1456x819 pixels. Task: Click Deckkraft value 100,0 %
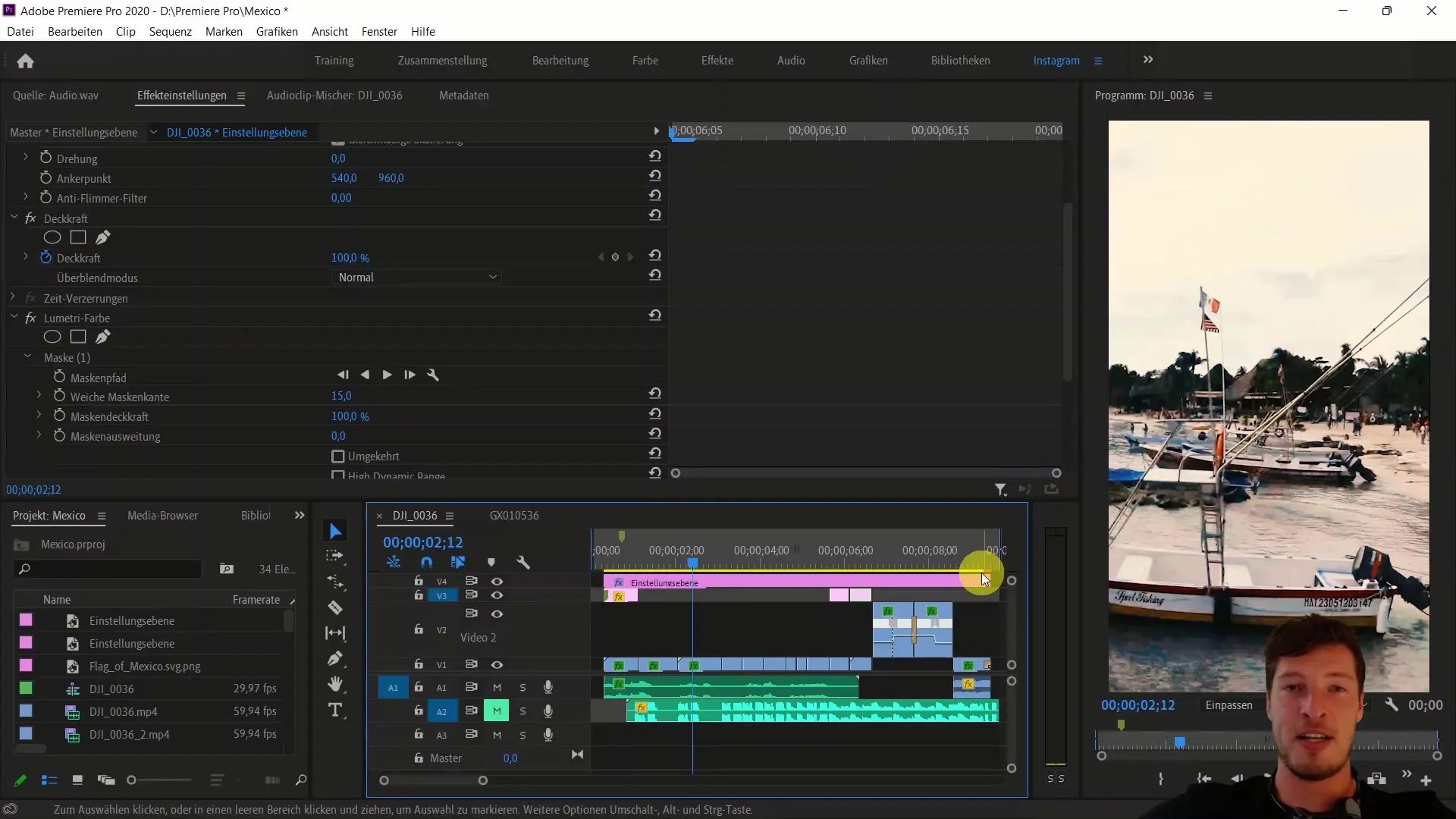pos(350,258)
